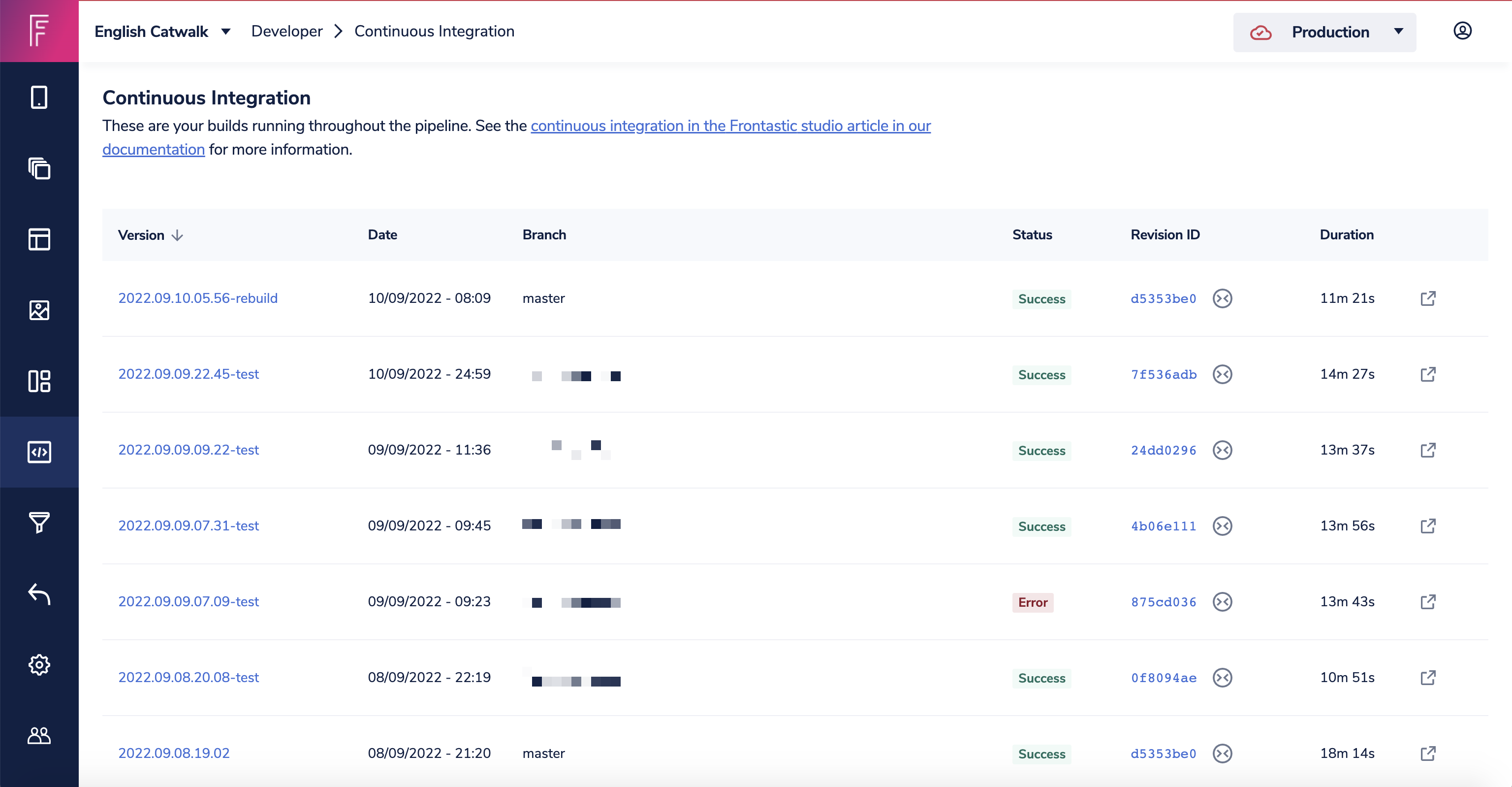Open the mobile device preview sidebar icon
Image resolution: width=1512 pixels, height=787 pixels.
click(39, 98)
